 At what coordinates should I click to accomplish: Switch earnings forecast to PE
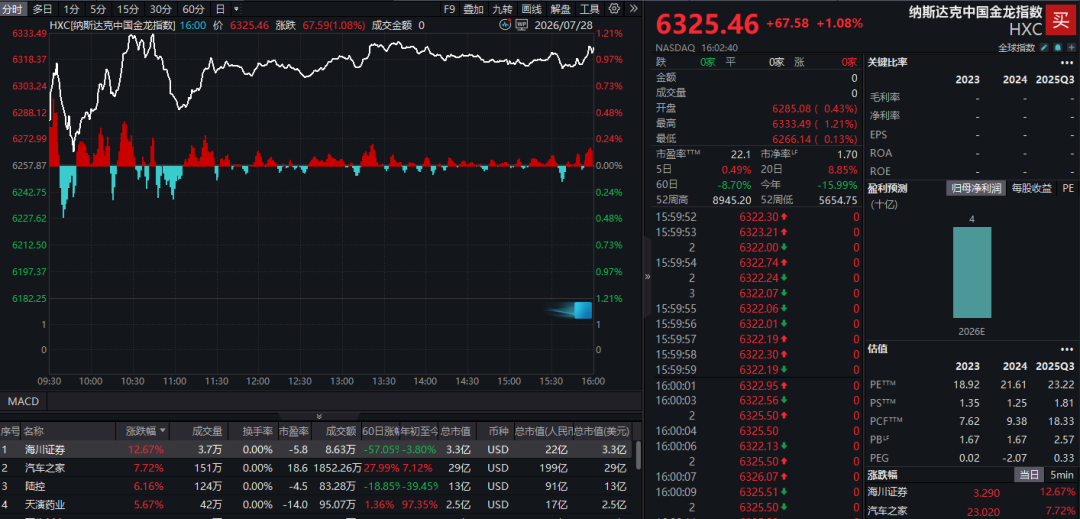(x=1067, y=187)
